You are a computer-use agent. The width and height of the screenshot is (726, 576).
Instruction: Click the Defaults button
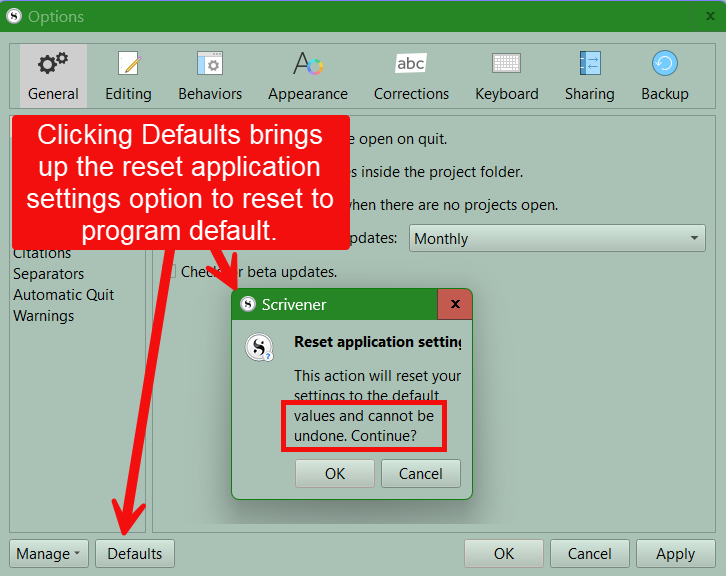coord(135,554)
